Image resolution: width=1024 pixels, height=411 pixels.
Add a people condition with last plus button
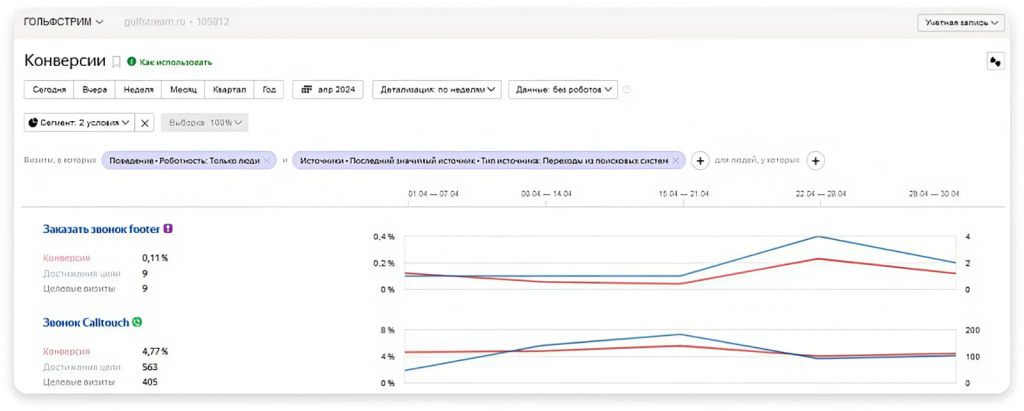(x=815, y=160)
